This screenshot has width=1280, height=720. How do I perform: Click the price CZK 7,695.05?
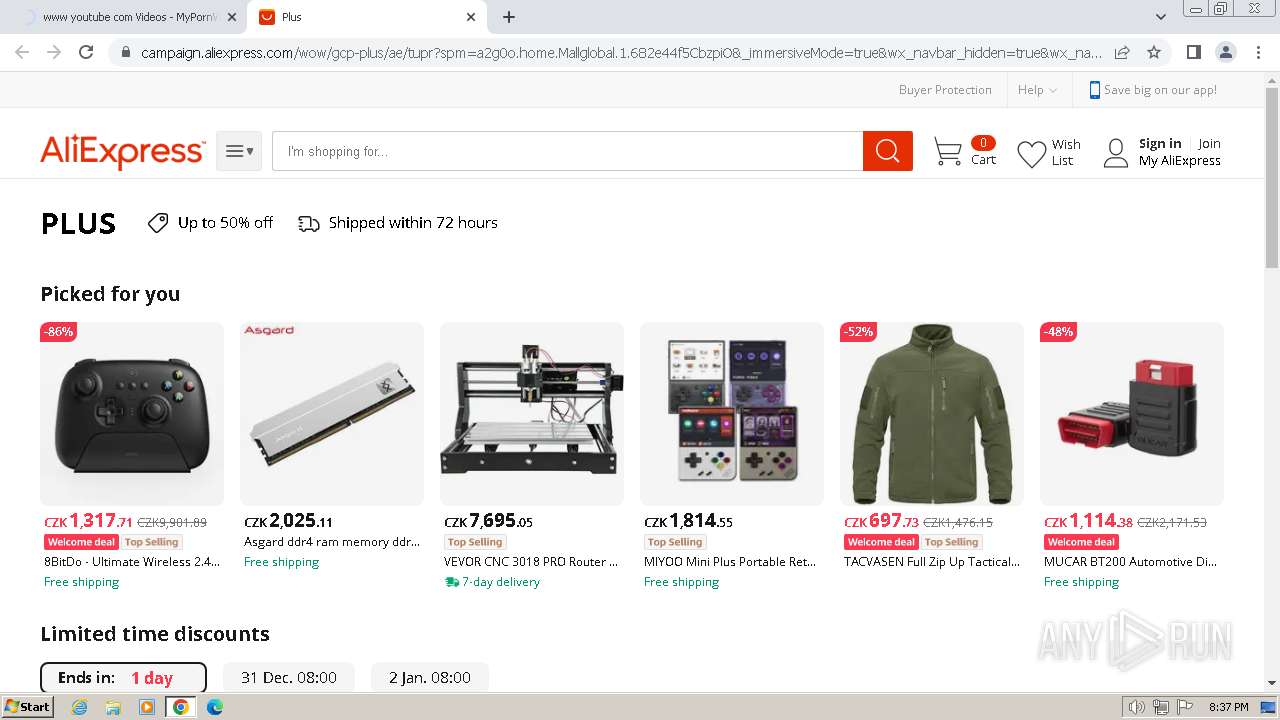488,521
